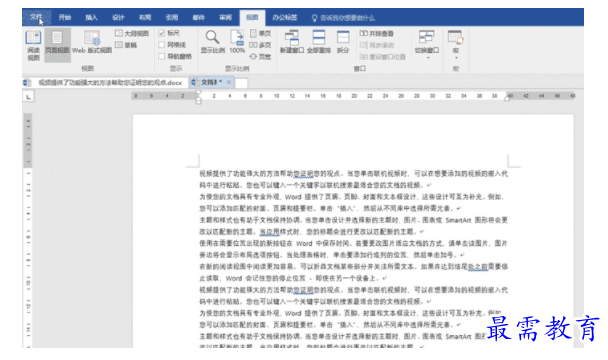608x360 pixels.
Task: Open the 阅读视图 (Read Mode) view
Action: click(33, 45)
